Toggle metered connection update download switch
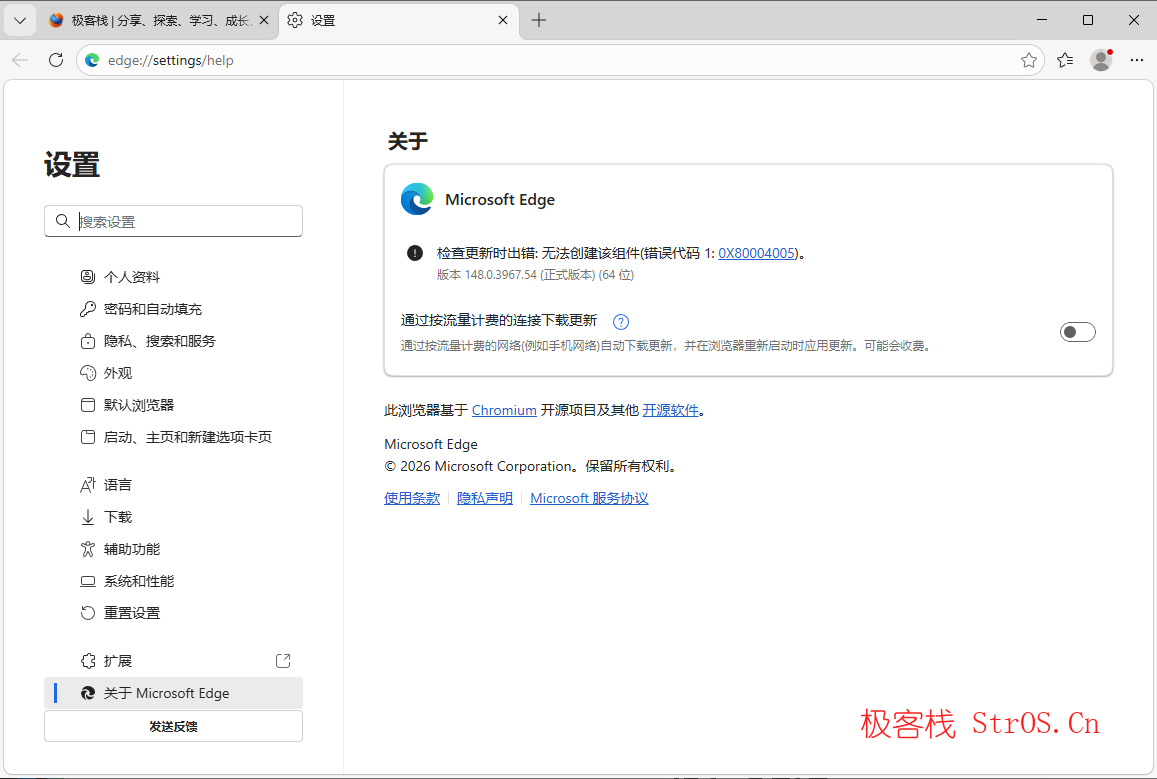Screen dimensions: 1157x779 coord(1077,333)
